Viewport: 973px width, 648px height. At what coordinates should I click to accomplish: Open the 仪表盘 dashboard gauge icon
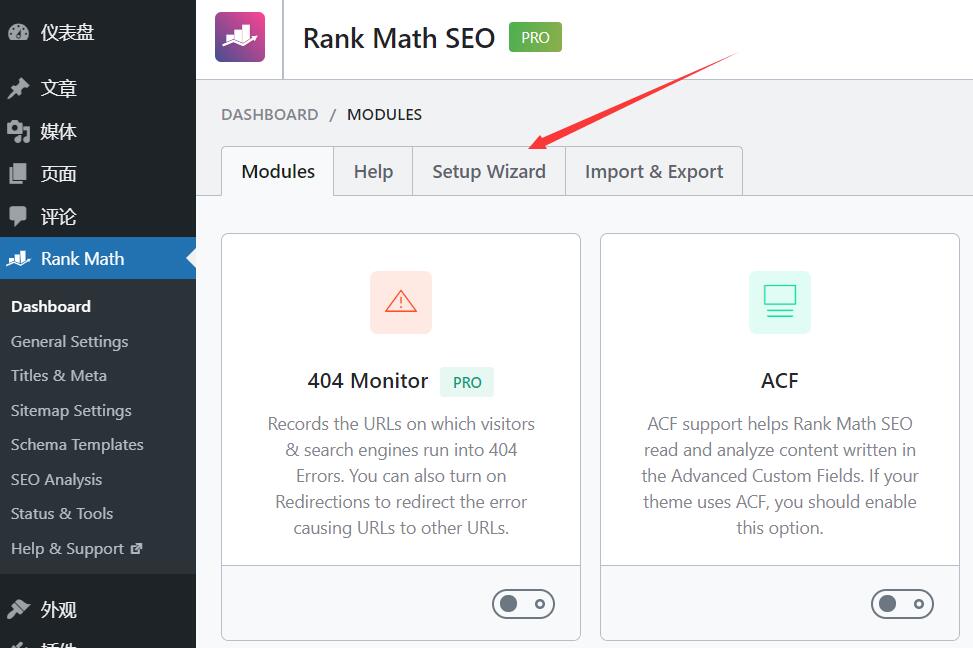coord(19,32)
